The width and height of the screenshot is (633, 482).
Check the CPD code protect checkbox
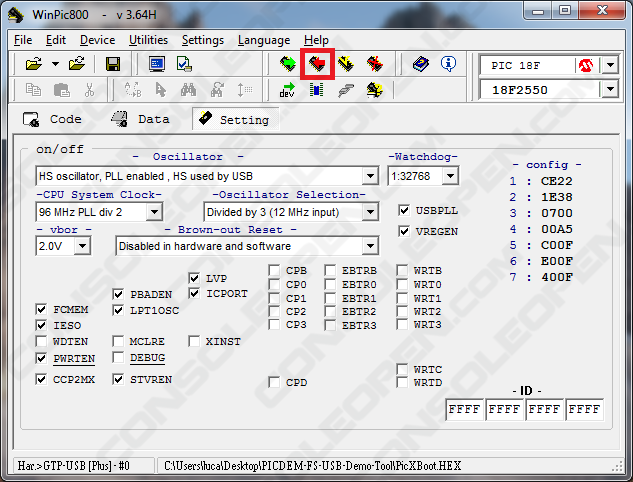point(274,382)
